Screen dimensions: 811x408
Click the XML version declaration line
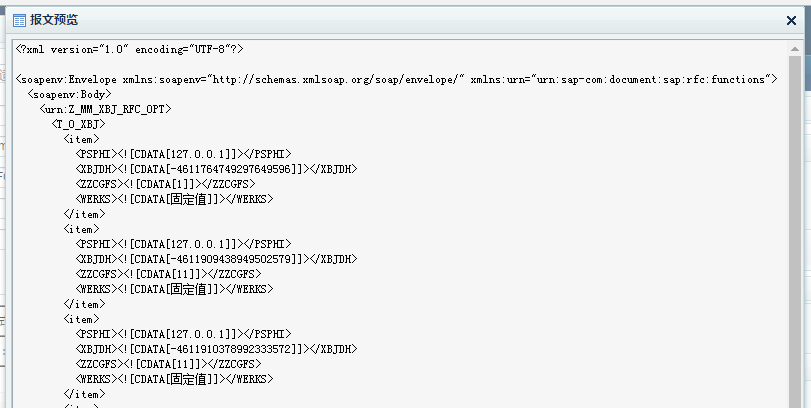coord(129,49)
